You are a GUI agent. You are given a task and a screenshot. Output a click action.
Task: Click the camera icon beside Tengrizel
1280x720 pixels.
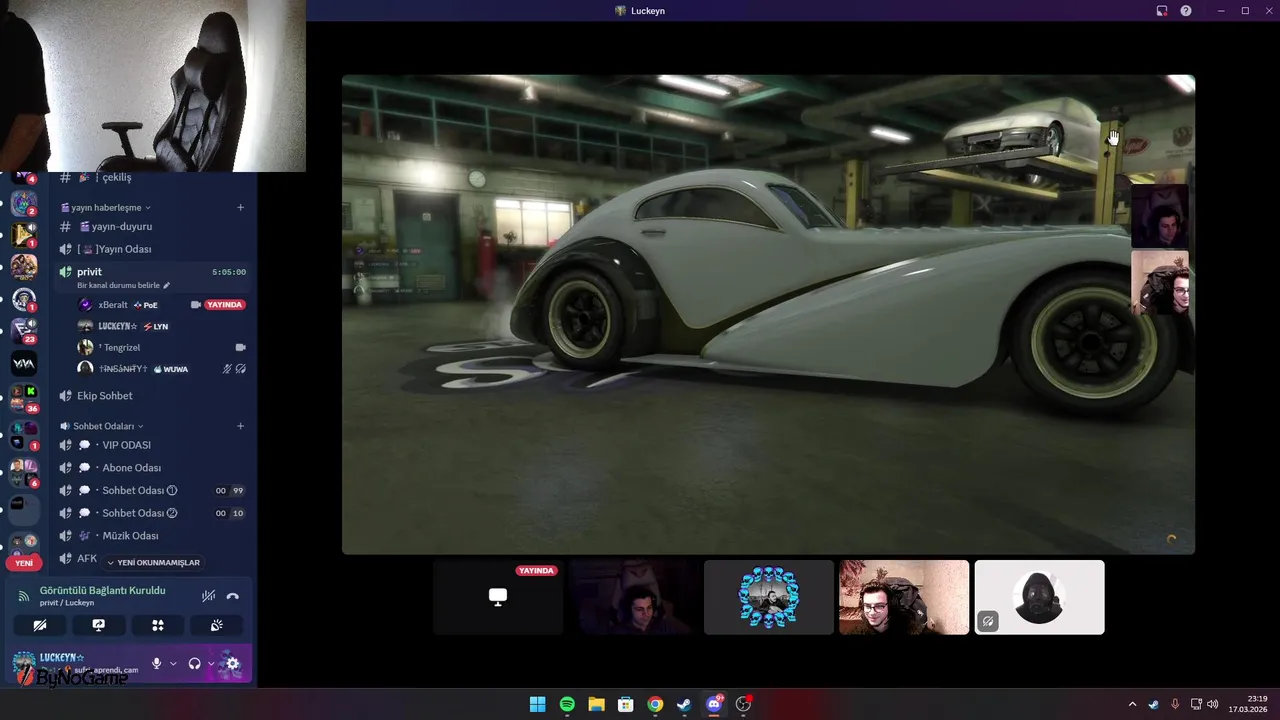point(240,347)
